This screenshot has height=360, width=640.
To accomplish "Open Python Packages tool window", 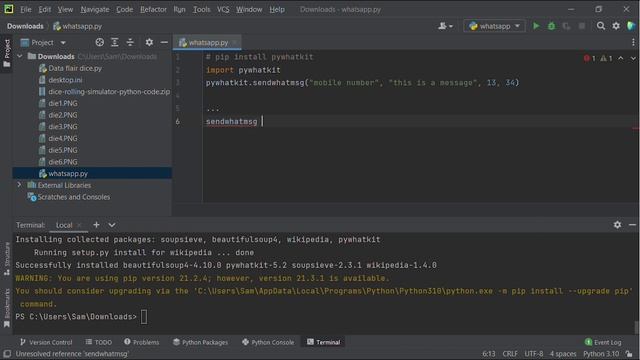I will tap(200, 342).
